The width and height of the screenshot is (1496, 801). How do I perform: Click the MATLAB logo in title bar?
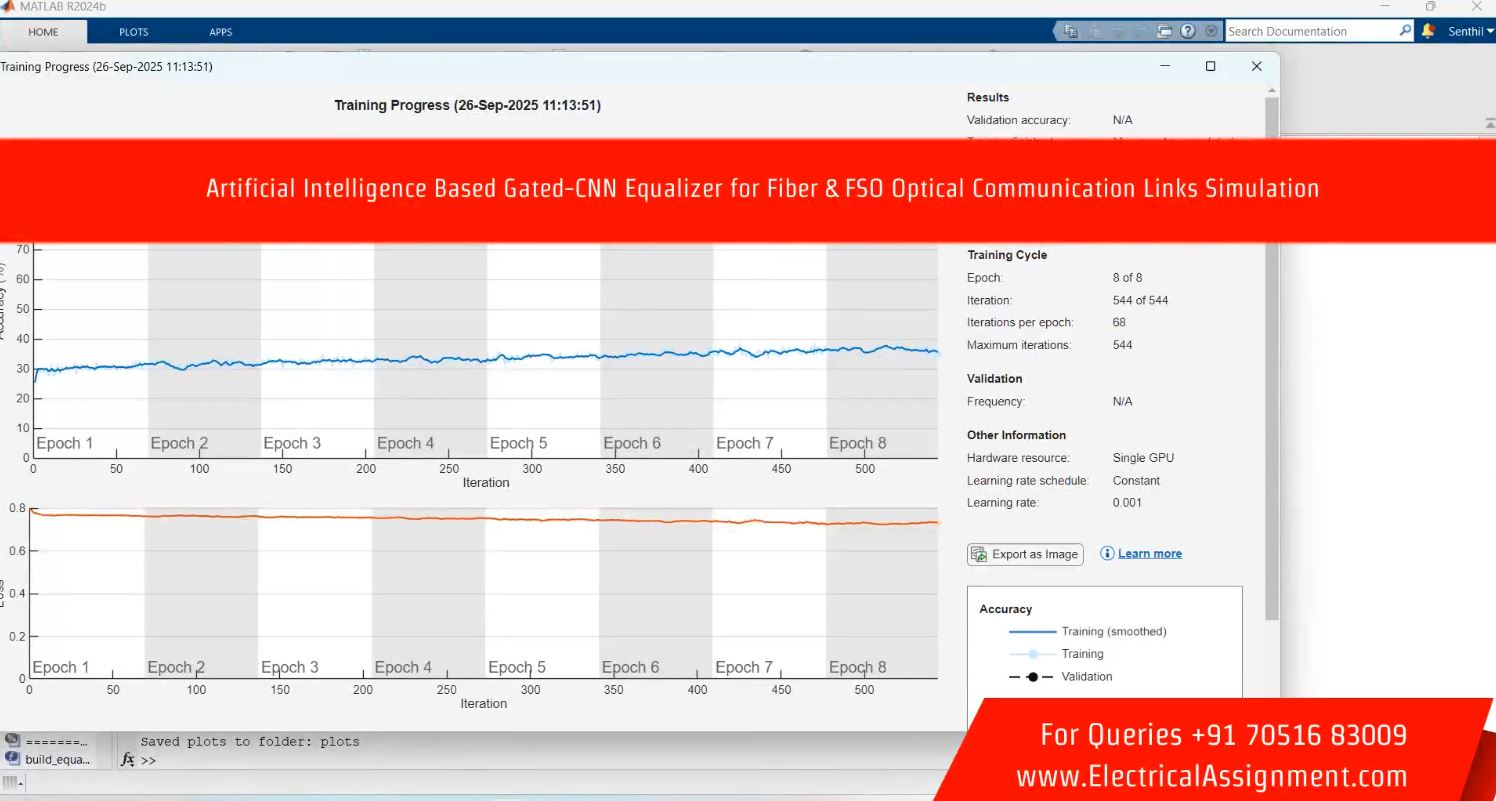coord(8,6)
